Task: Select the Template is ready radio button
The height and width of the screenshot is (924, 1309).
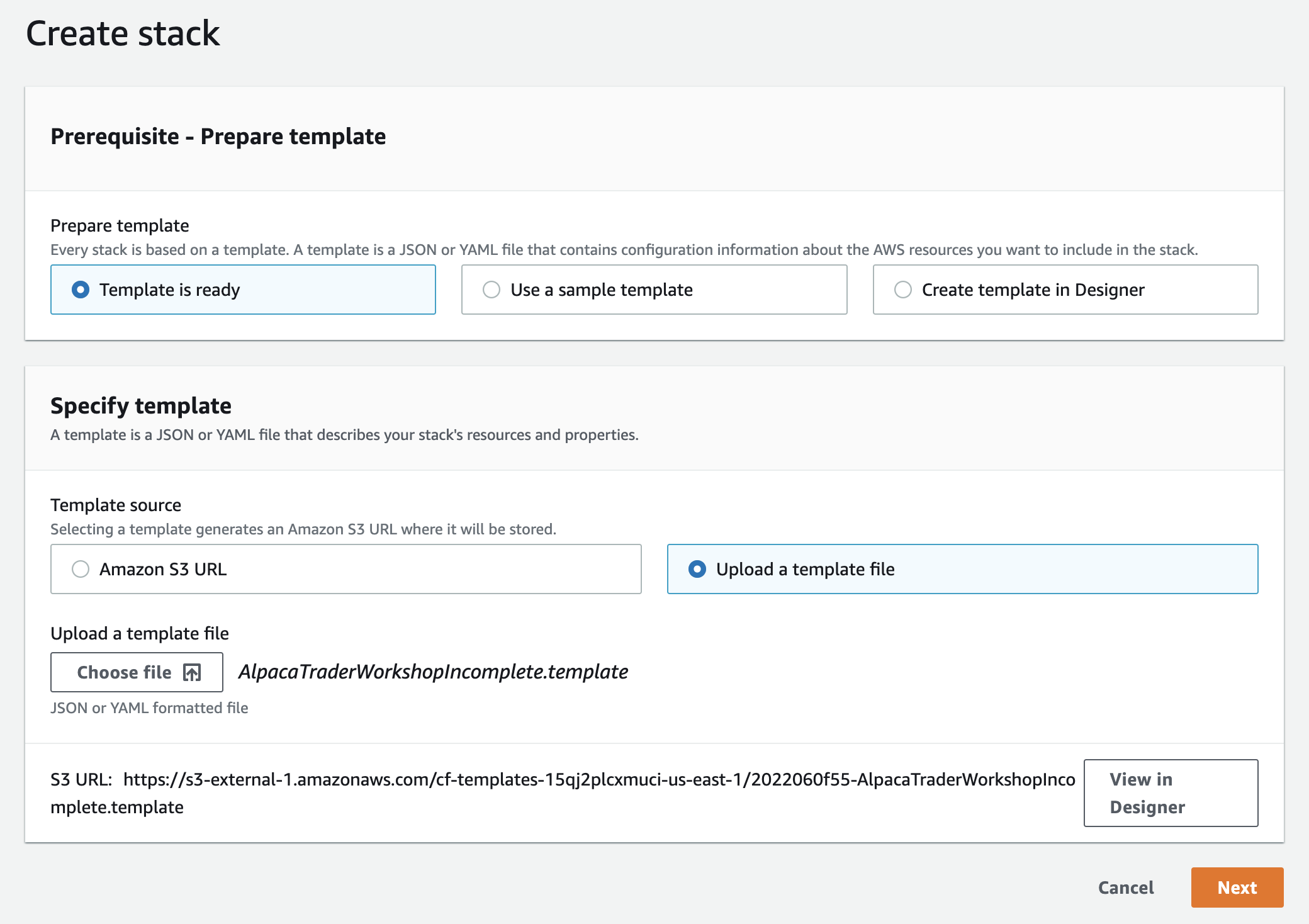Action: pos(81,290)
